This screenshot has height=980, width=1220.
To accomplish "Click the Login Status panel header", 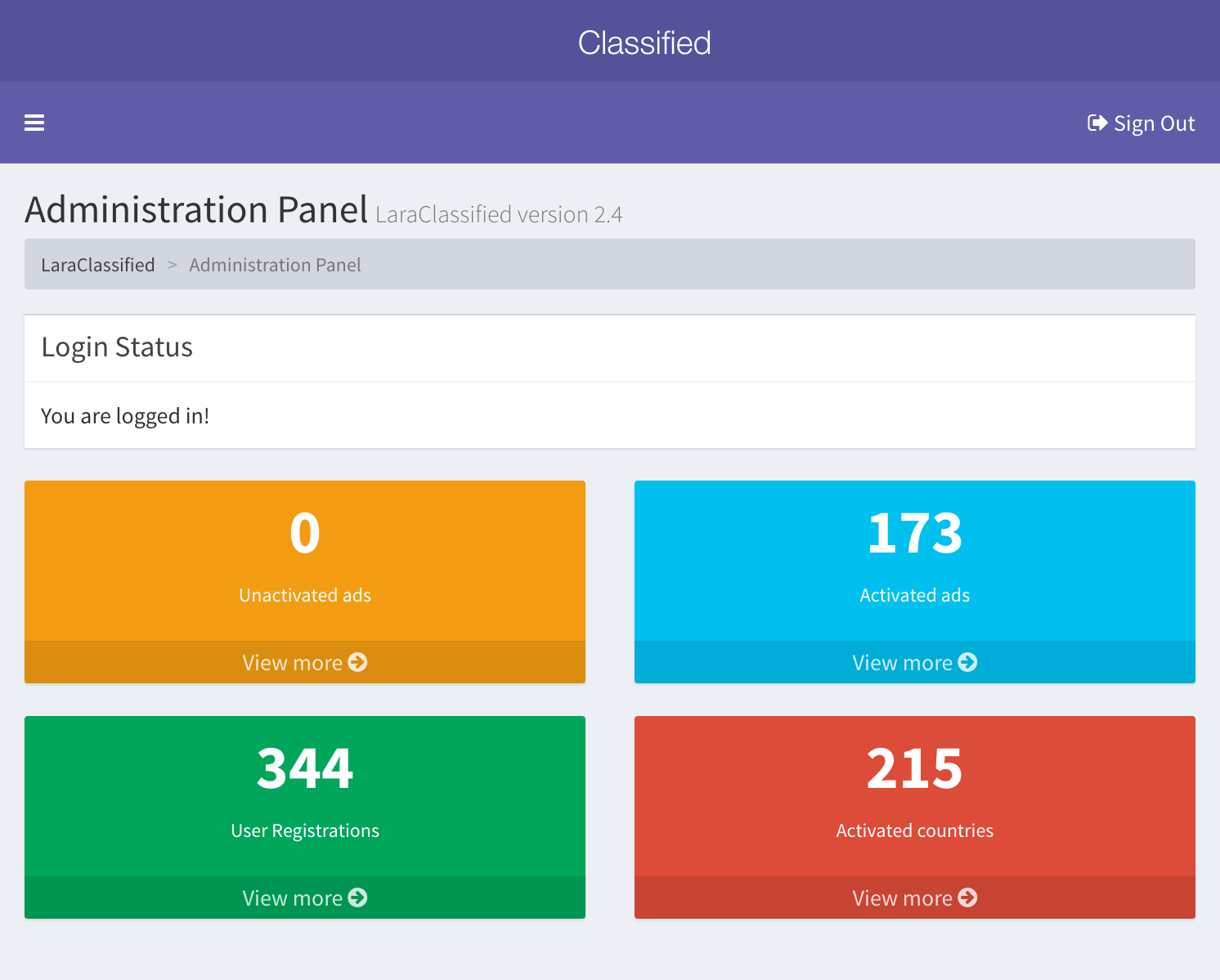I will [x=116, y=347].
